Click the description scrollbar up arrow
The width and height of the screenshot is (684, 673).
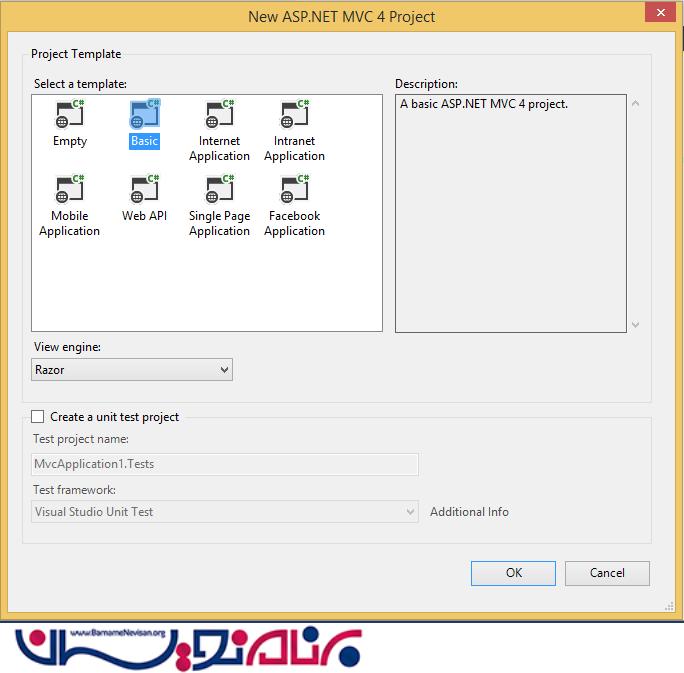[636, 104]
